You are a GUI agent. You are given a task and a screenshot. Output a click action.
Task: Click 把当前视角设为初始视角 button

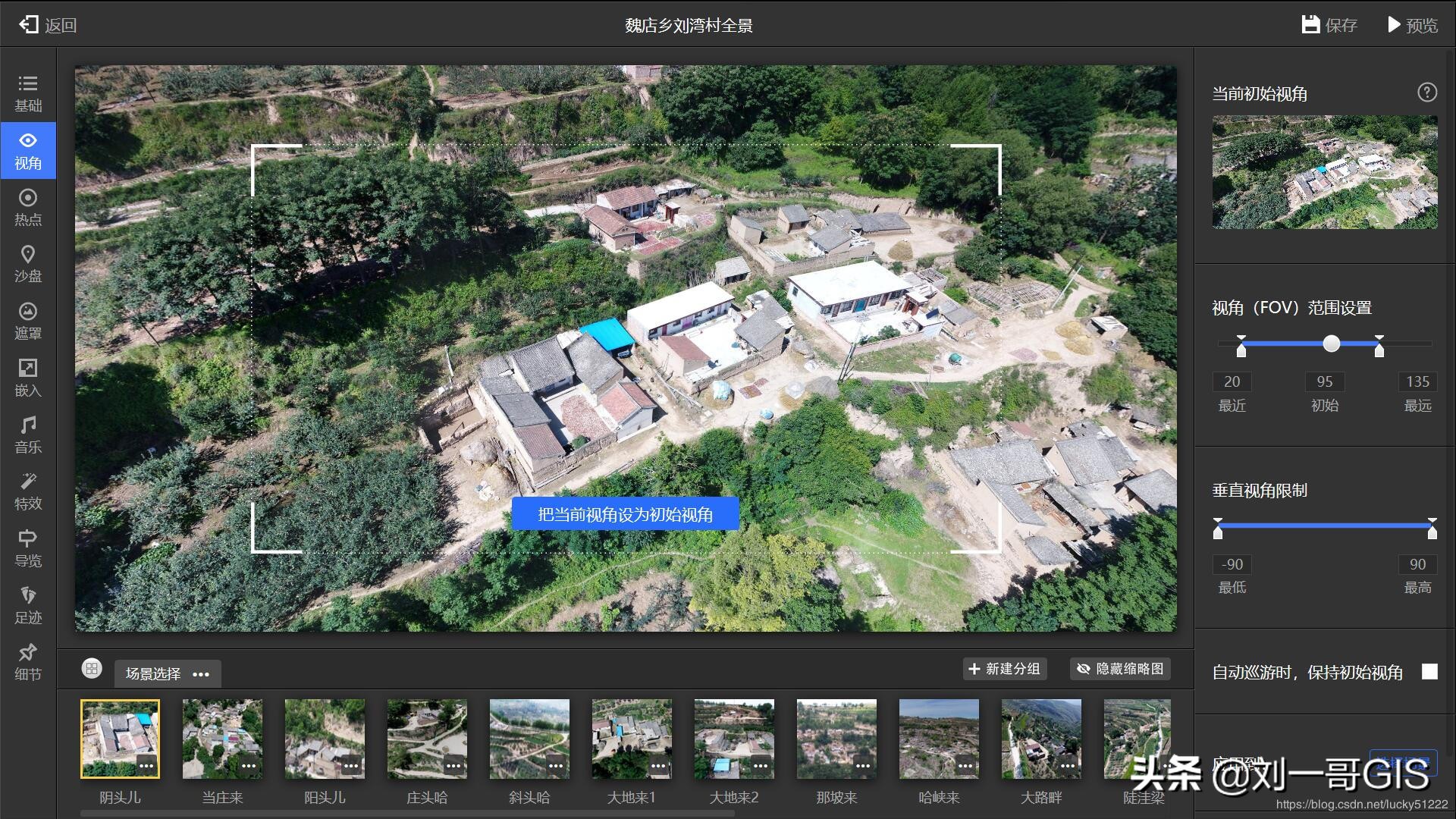pyautogui.click(x=625, y=514)
